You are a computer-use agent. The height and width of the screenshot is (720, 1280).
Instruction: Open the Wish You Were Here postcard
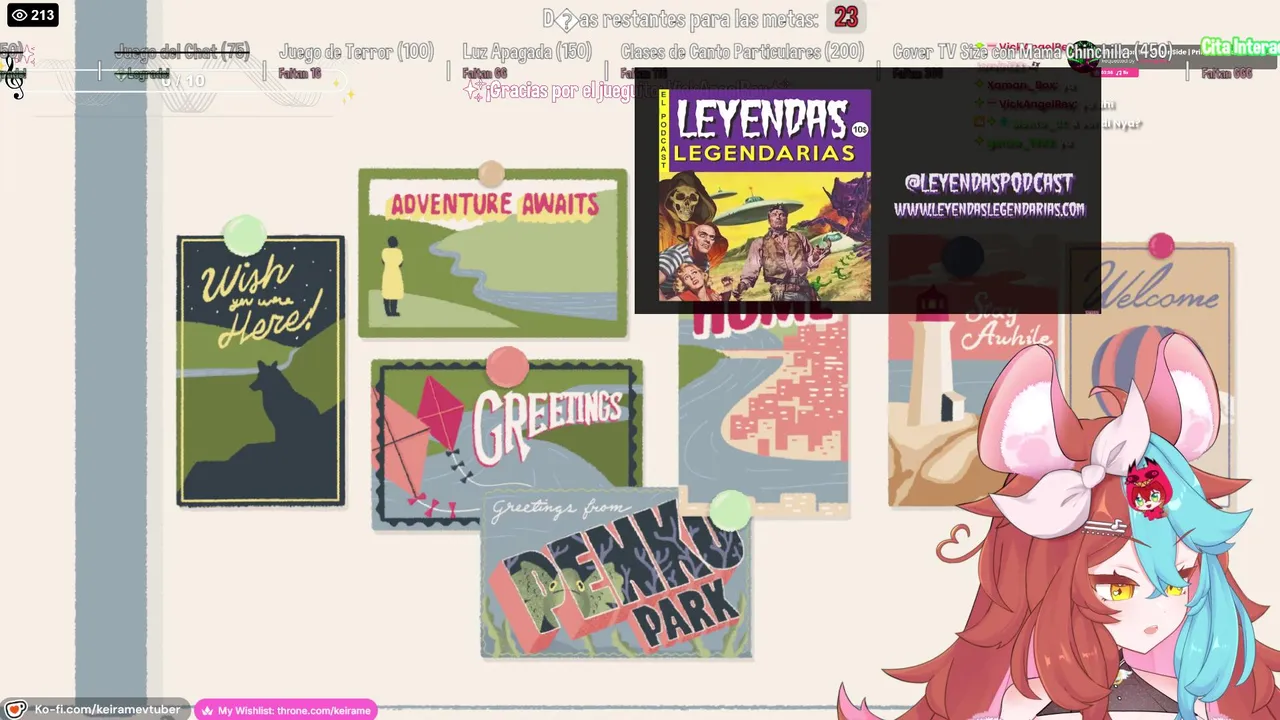point(261,371)
